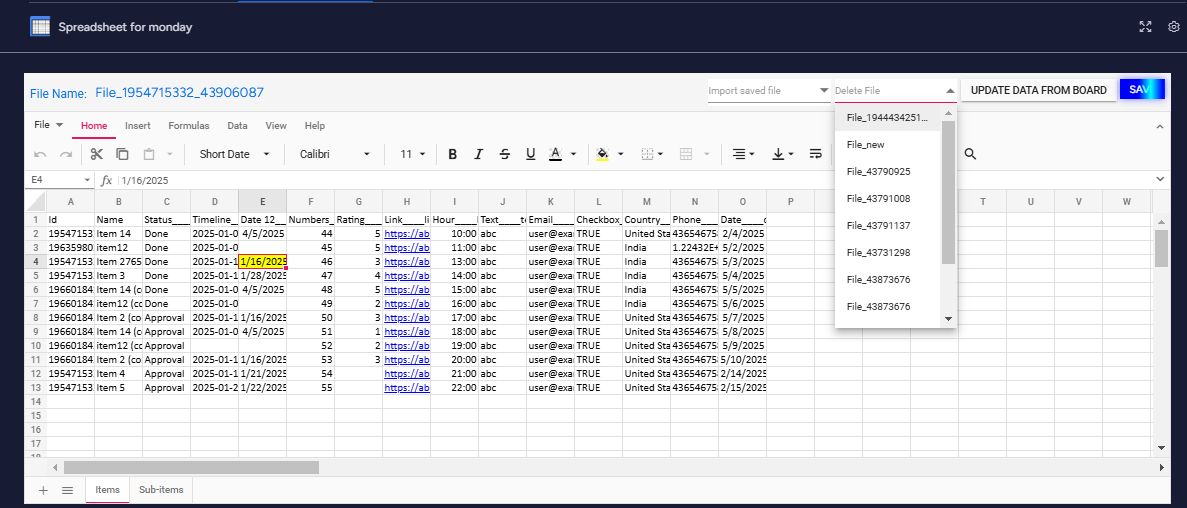The image size is (1187, 508).
Task: Toggle Italic formatting
Action: [478, 154]
